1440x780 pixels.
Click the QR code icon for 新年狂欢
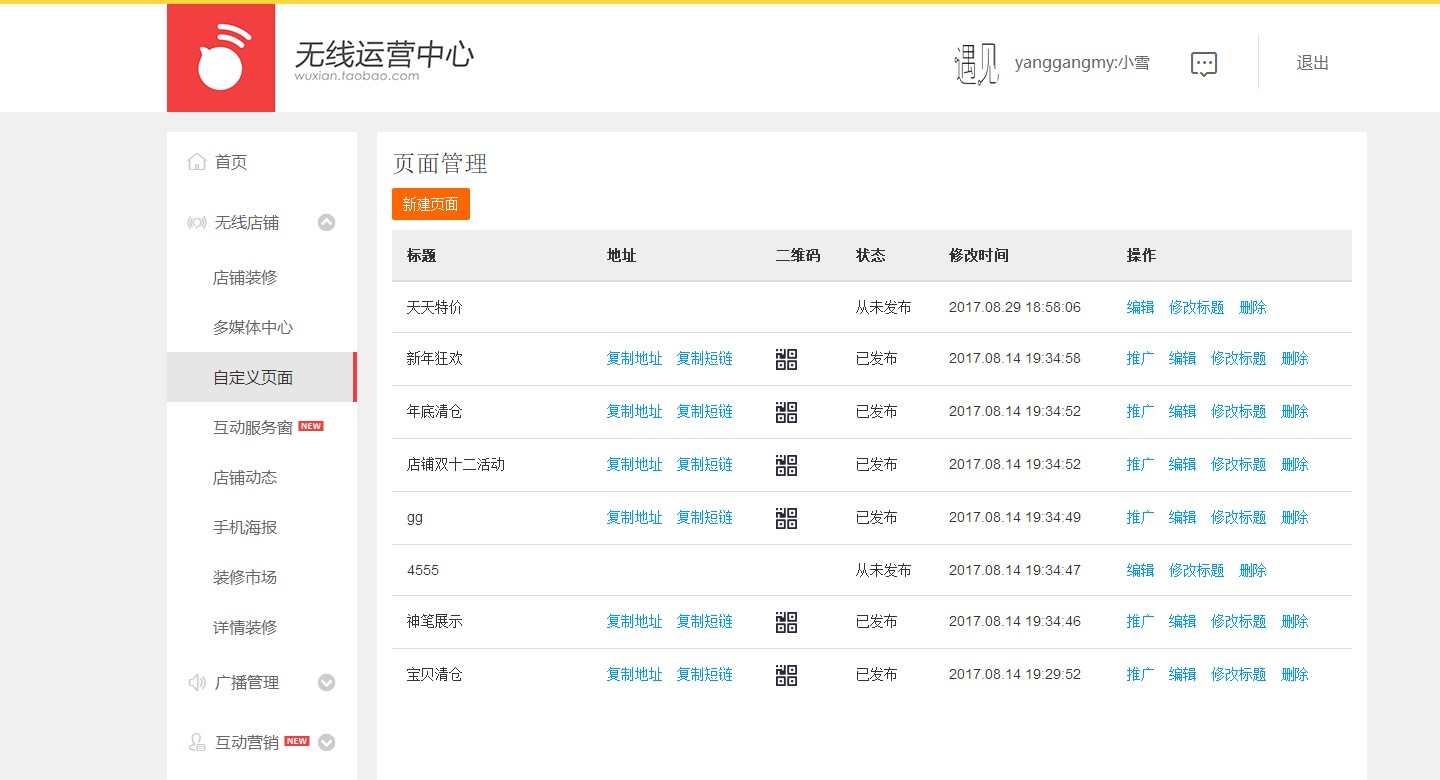tap(786, 359)
